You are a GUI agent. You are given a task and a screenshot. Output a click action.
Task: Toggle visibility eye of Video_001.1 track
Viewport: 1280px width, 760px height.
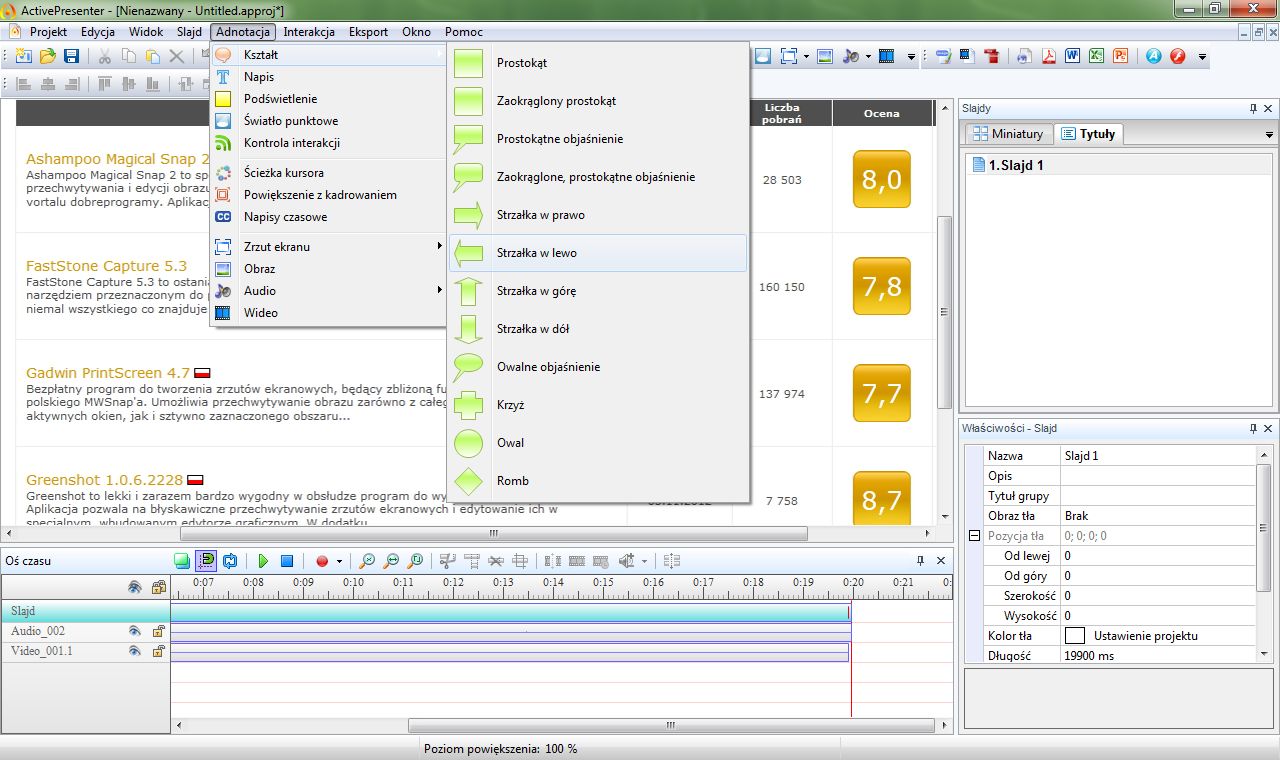(135, 651)
